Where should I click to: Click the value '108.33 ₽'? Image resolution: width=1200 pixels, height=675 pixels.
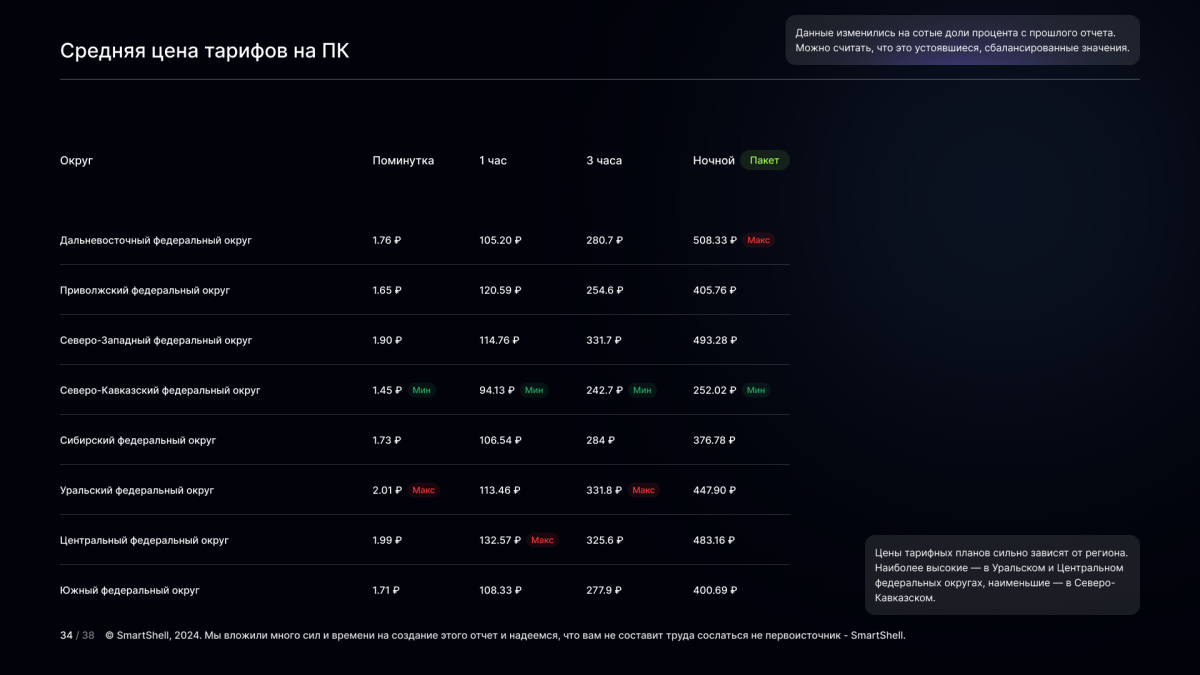pos(500,591)
